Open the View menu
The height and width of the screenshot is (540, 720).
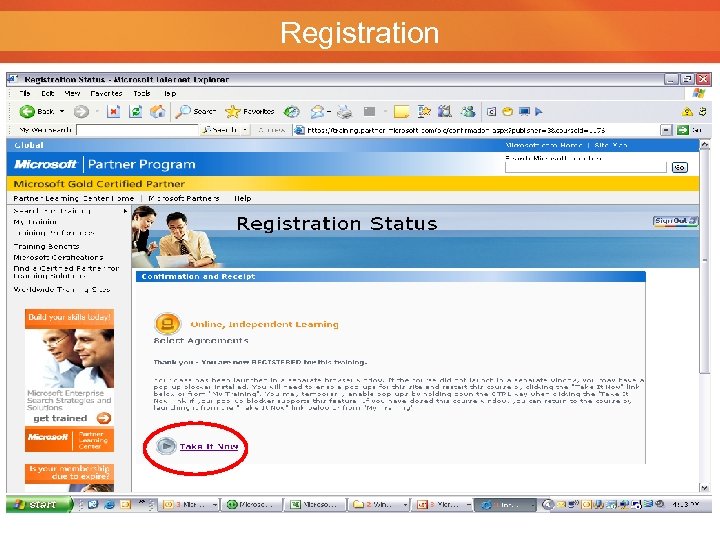72,93
